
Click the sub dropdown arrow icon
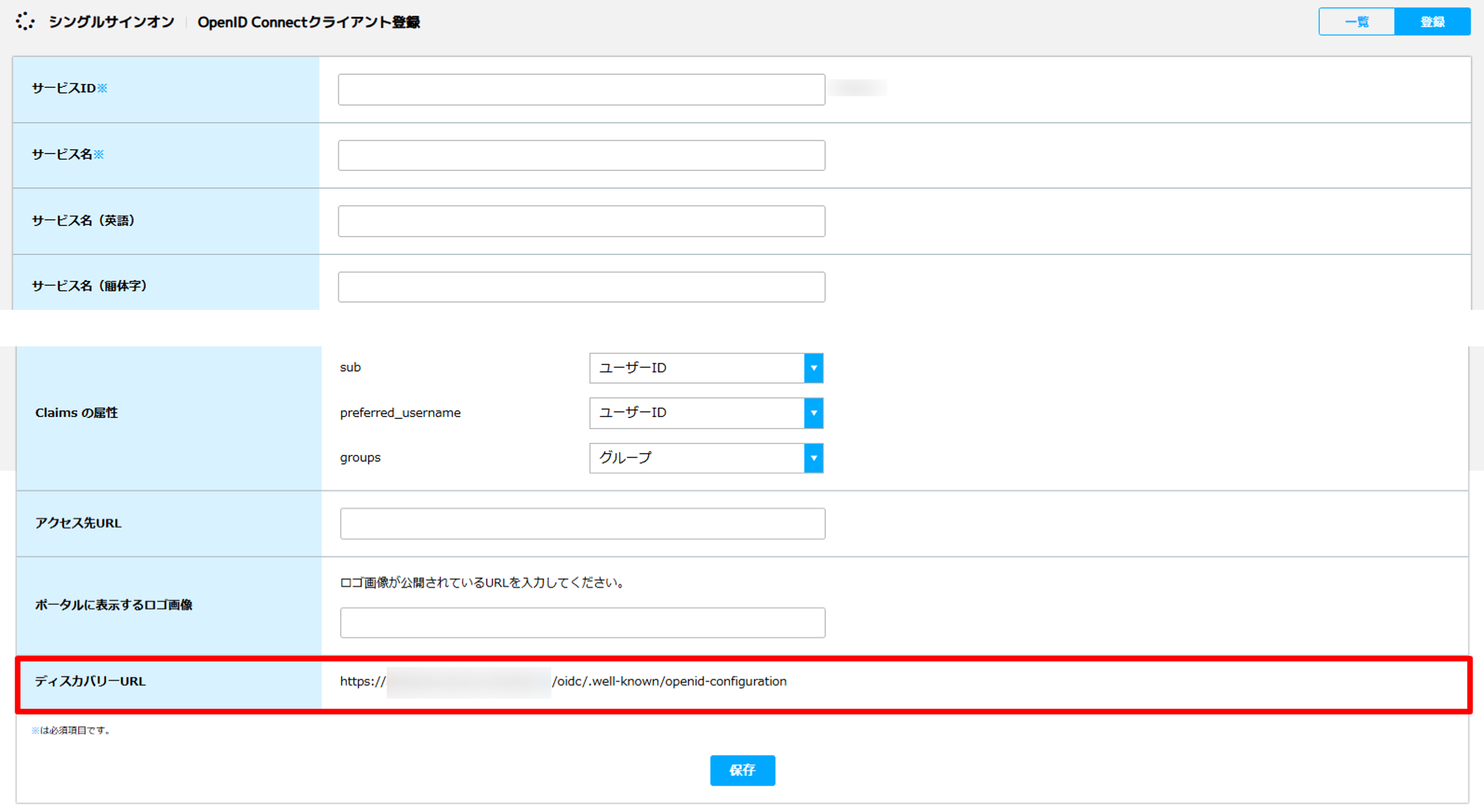(814, 368)
